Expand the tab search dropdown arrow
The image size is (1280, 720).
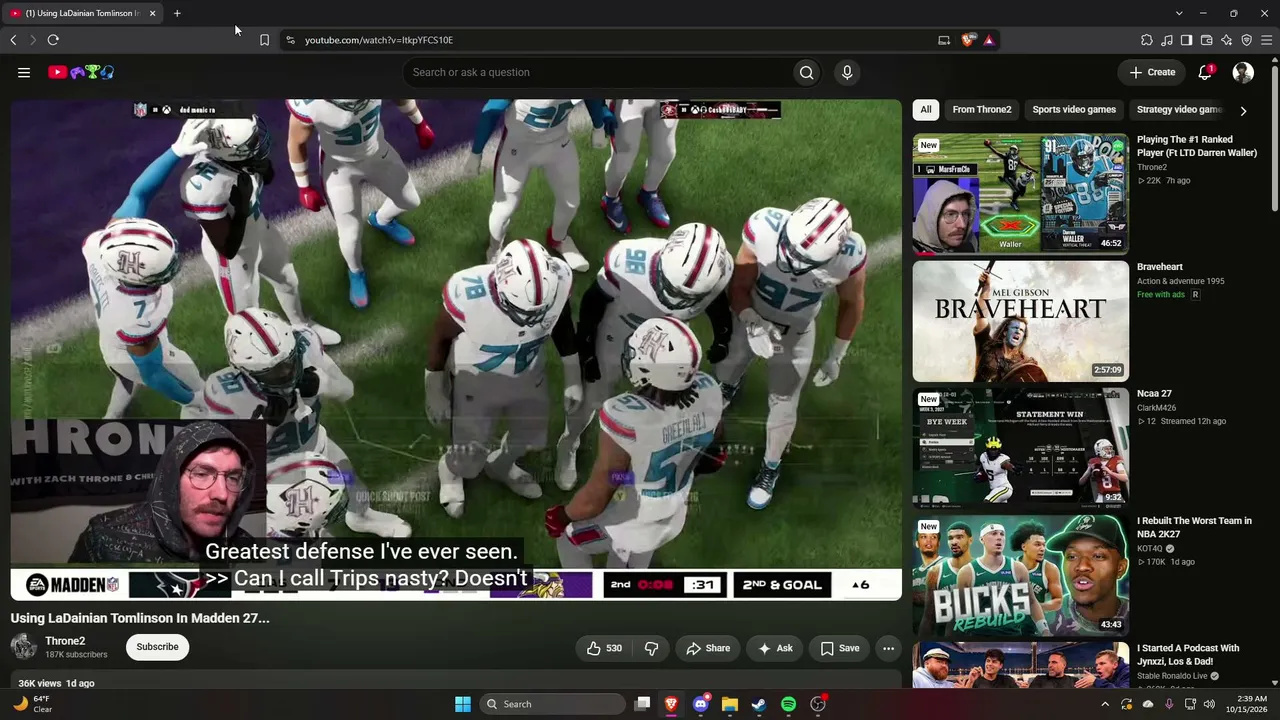click(x=1179, y=13)
